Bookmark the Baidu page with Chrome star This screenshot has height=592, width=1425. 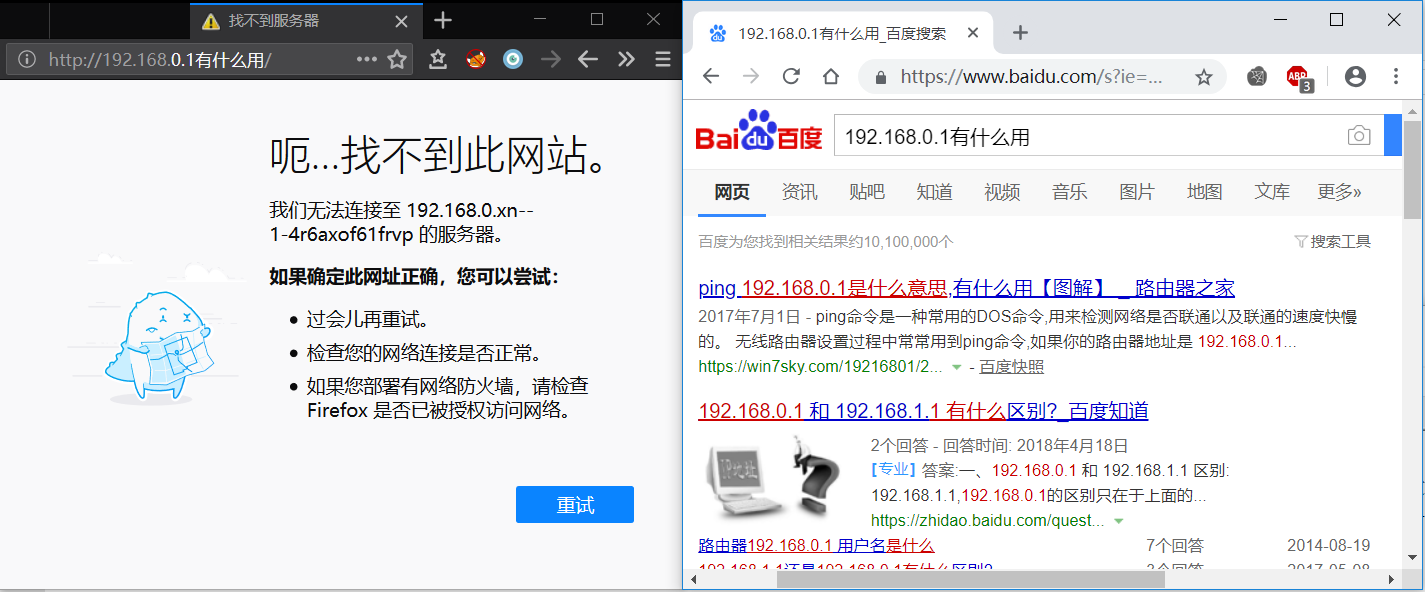coord(1204,77)
